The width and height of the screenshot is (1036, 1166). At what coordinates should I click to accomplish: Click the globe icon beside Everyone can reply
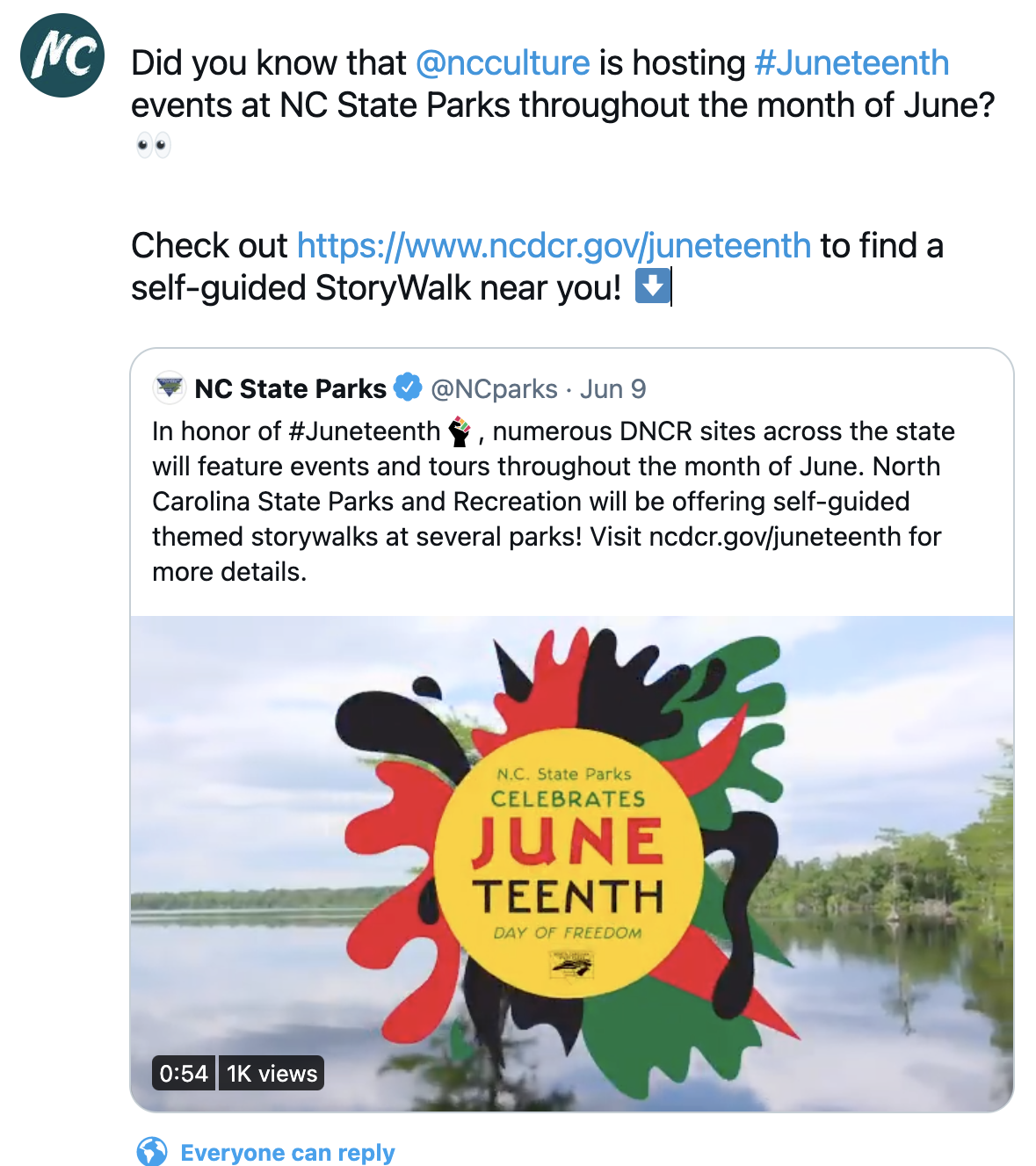152,1151
